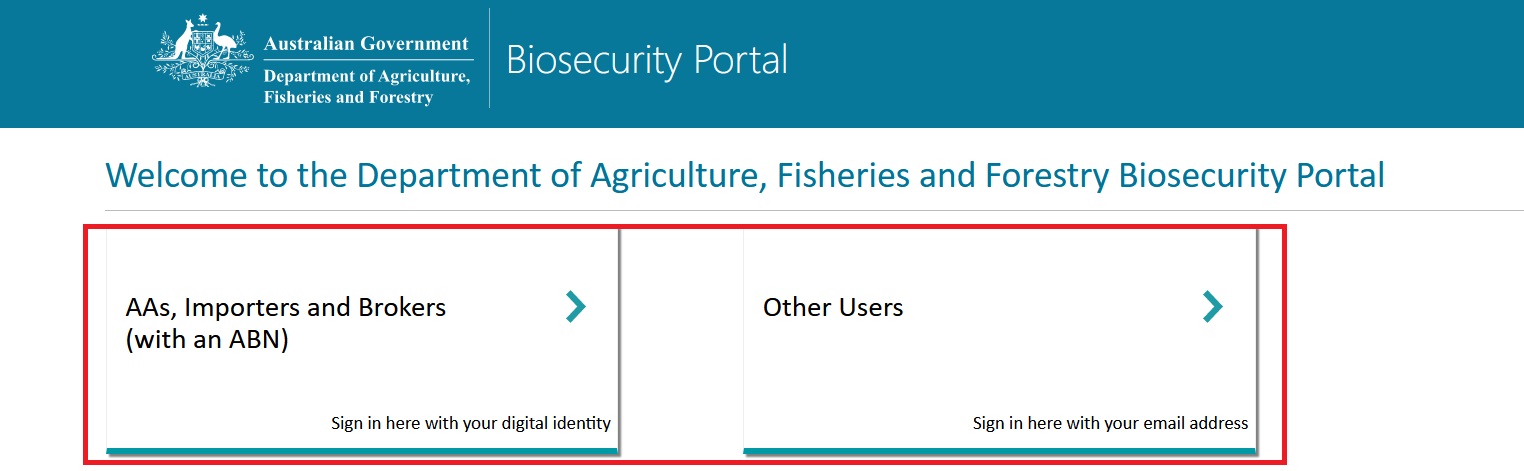This screenshot has height=471, width=1524.
Task: Click 'Department of Agriculture, Fisheries and Forestry' header text
Action: (x=366, y=87)
